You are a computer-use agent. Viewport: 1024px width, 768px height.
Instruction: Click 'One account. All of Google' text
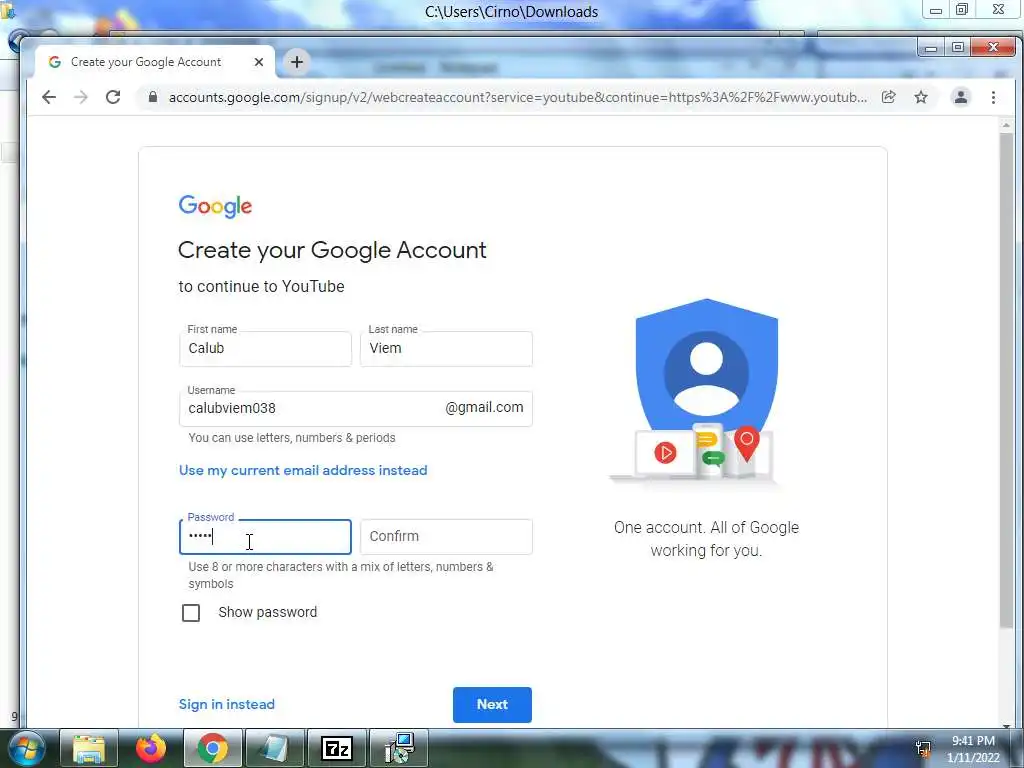706,528
